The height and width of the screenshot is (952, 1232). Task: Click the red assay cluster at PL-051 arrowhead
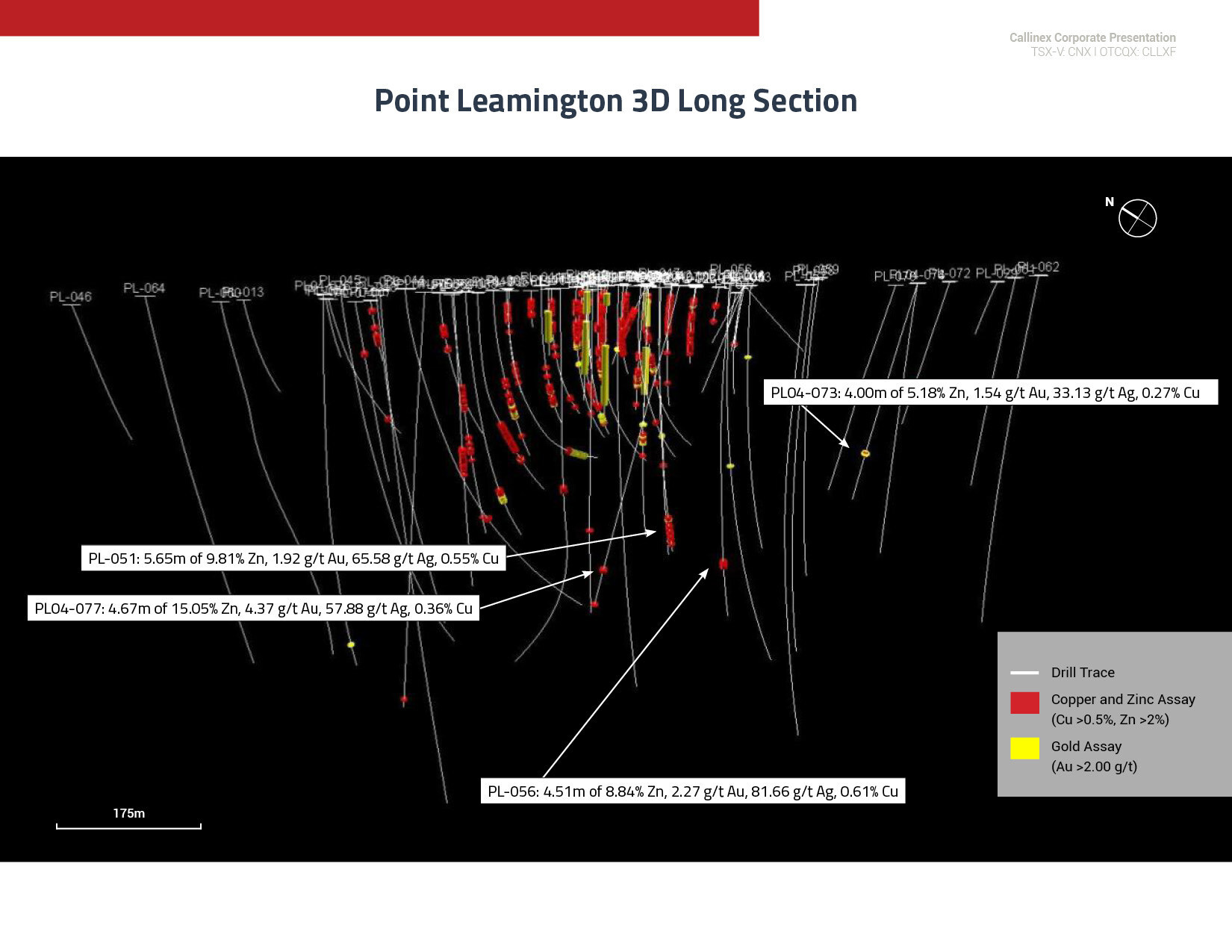point(669,531)
